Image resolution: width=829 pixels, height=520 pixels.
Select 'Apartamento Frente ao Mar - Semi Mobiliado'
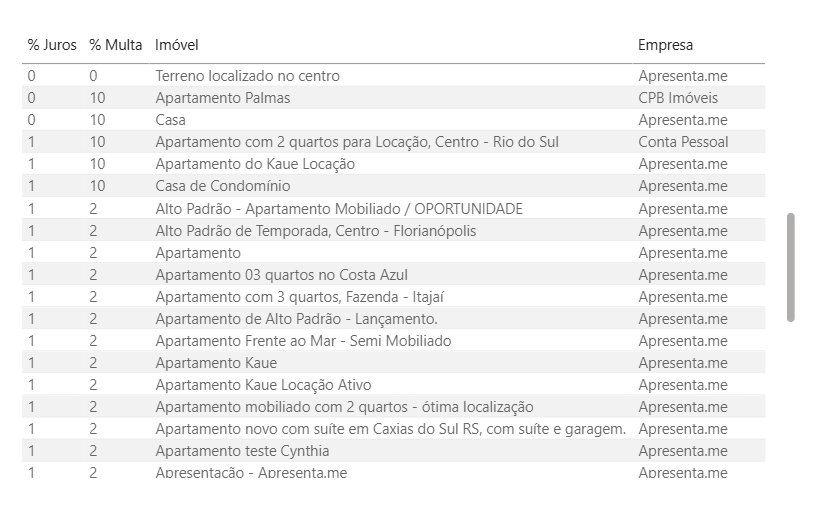click(x=303, y=341)
